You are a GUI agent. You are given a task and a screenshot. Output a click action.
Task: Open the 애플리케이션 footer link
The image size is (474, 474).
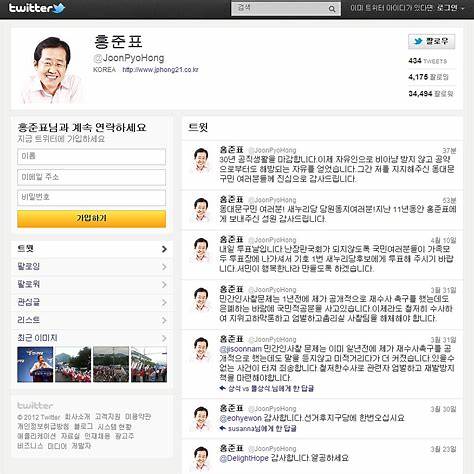(x=37, y=436)
